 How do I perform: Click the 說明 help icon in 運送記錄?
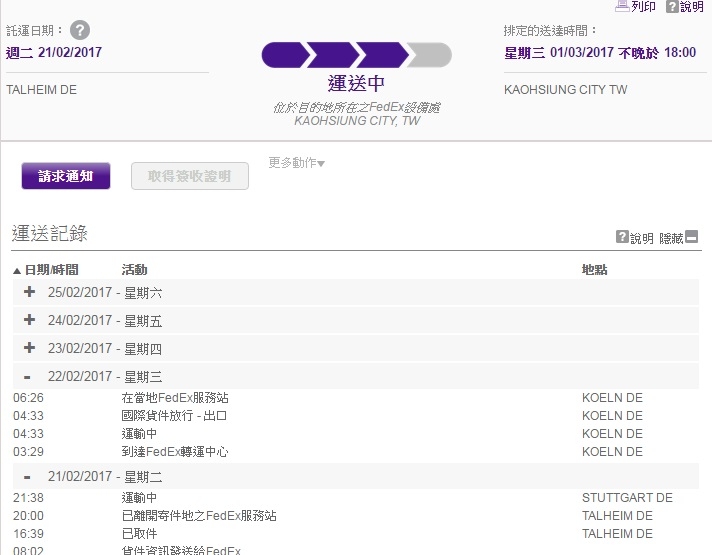pyautogui.click(x=622, y=237)
